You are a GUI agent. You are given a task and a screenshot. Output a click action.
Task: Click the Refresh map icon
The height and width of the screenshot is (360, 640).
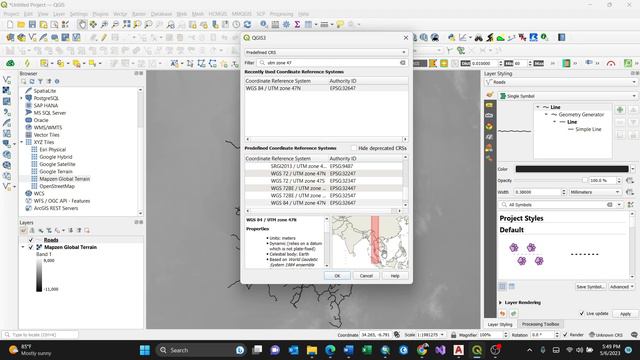pos(247,24)
